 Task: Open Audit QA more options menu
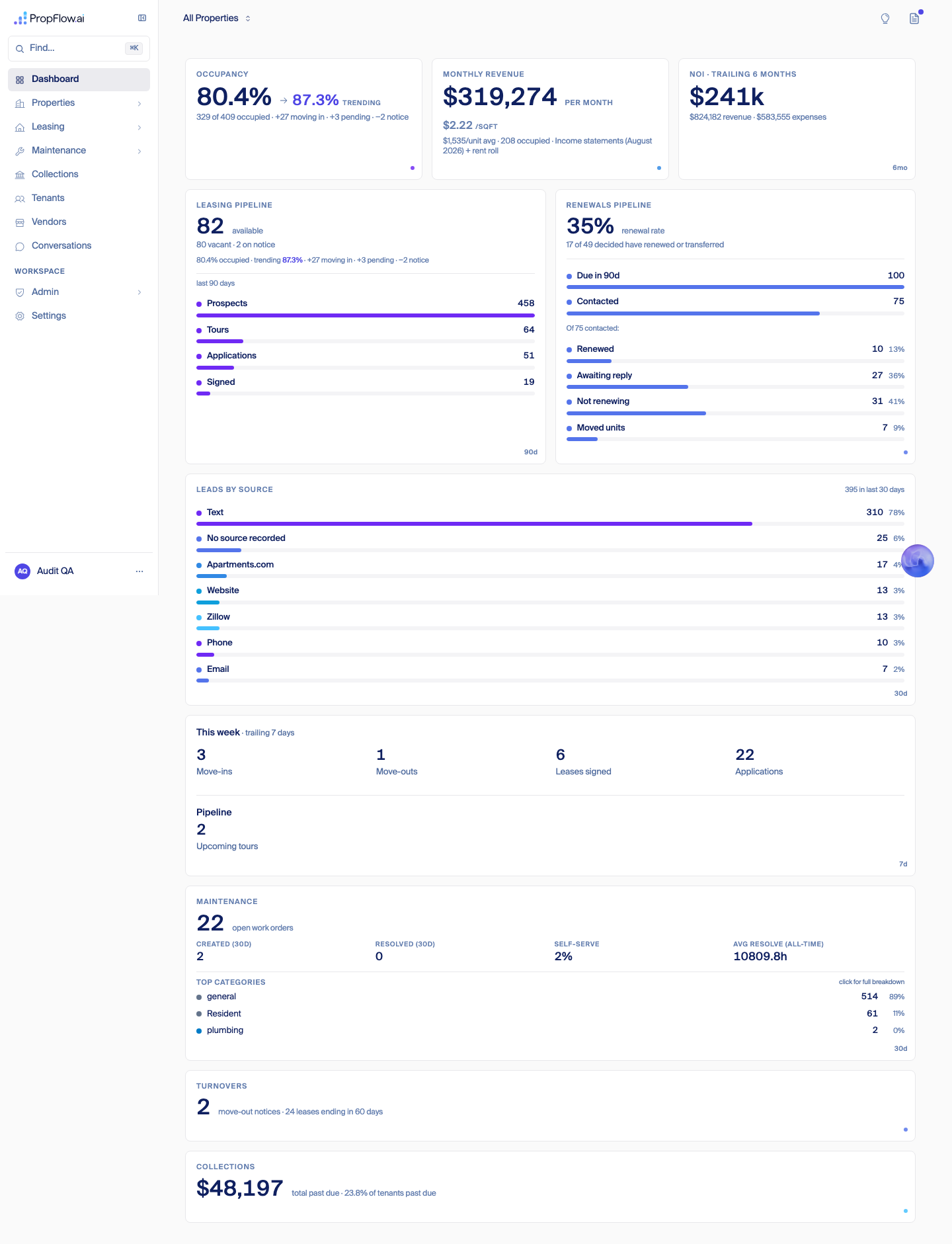click(139, 571)
